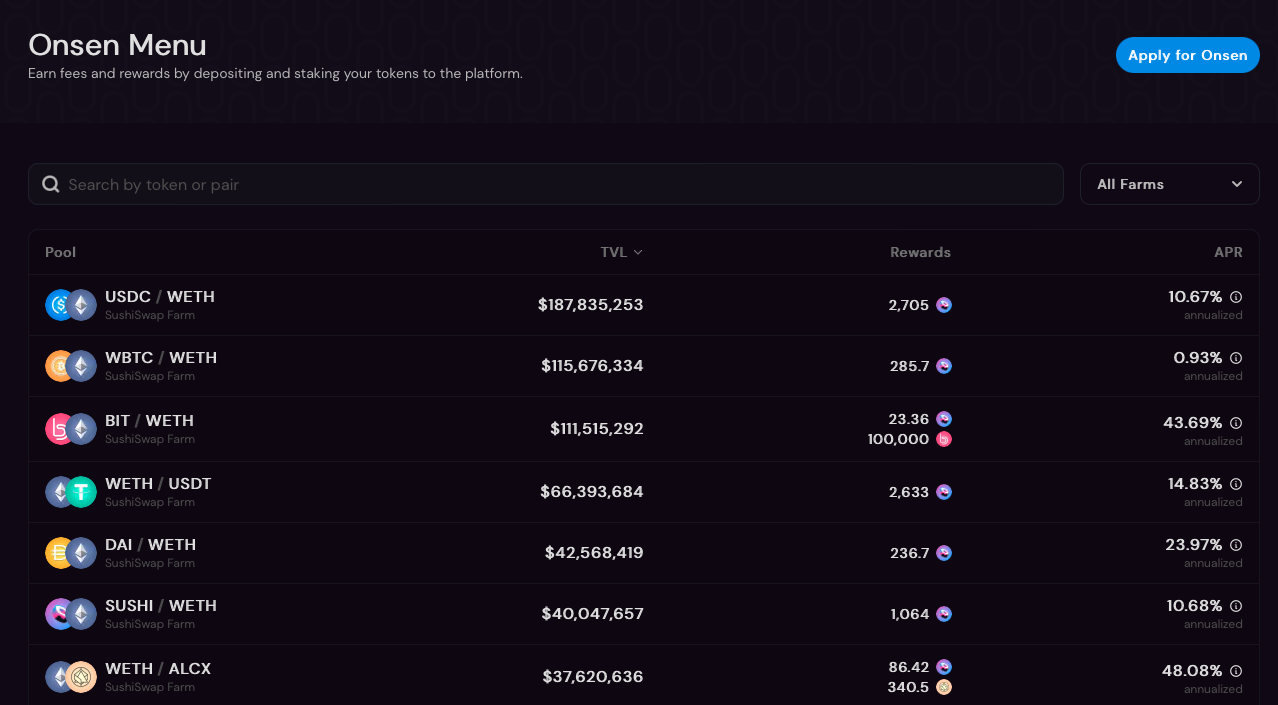Focus the Search by token or pair field
This screenshot has height=705, width=1278.
coord(545,184)
